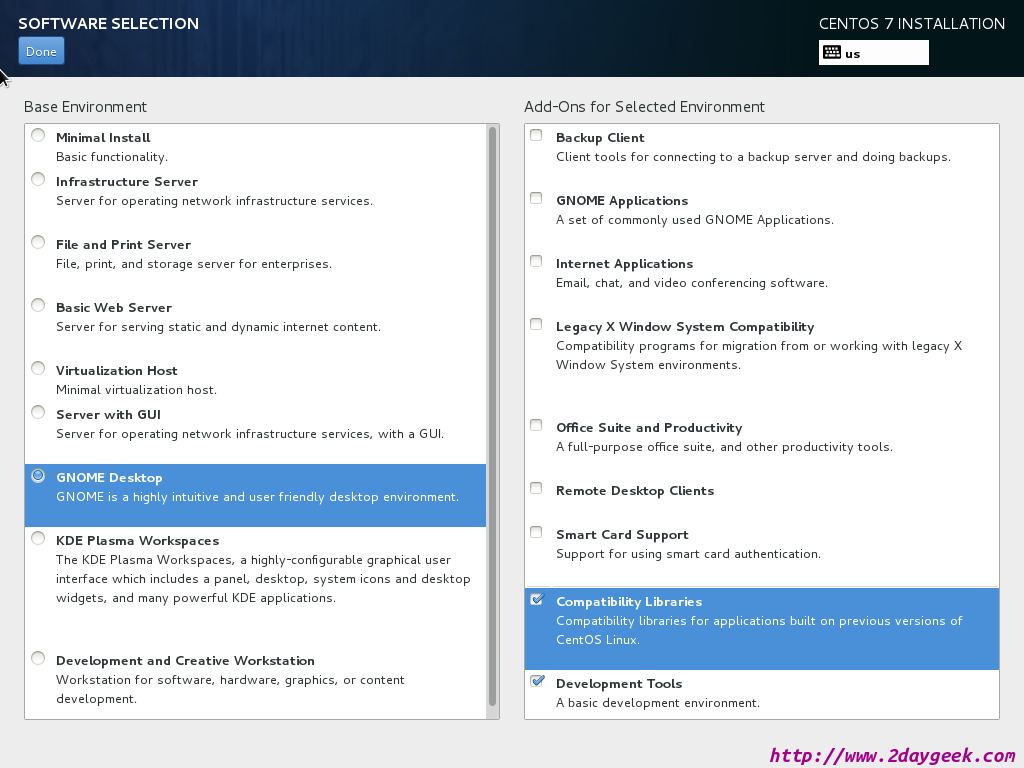Click the 'Backup Client' title text
The width and height of the screenshot is (1024, 768).
click(x=600, y=138)
